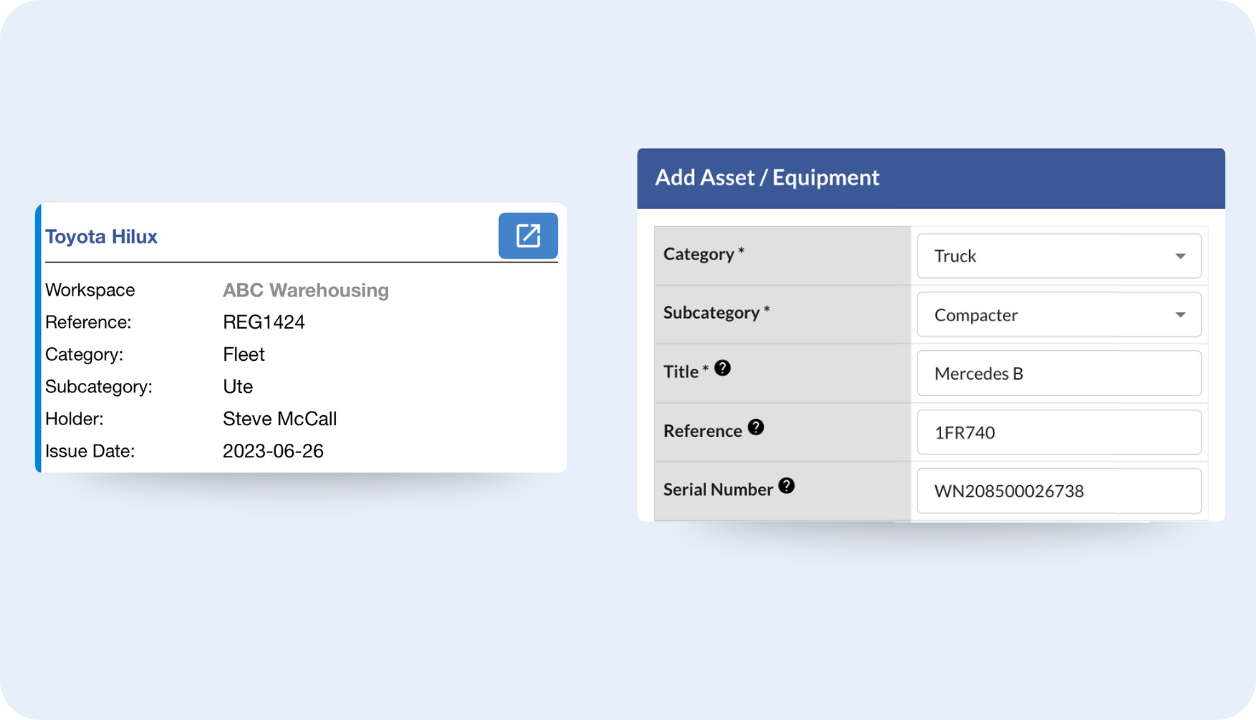Expand the Subcategory dropdown showing Compacter

pos(1058,315)
